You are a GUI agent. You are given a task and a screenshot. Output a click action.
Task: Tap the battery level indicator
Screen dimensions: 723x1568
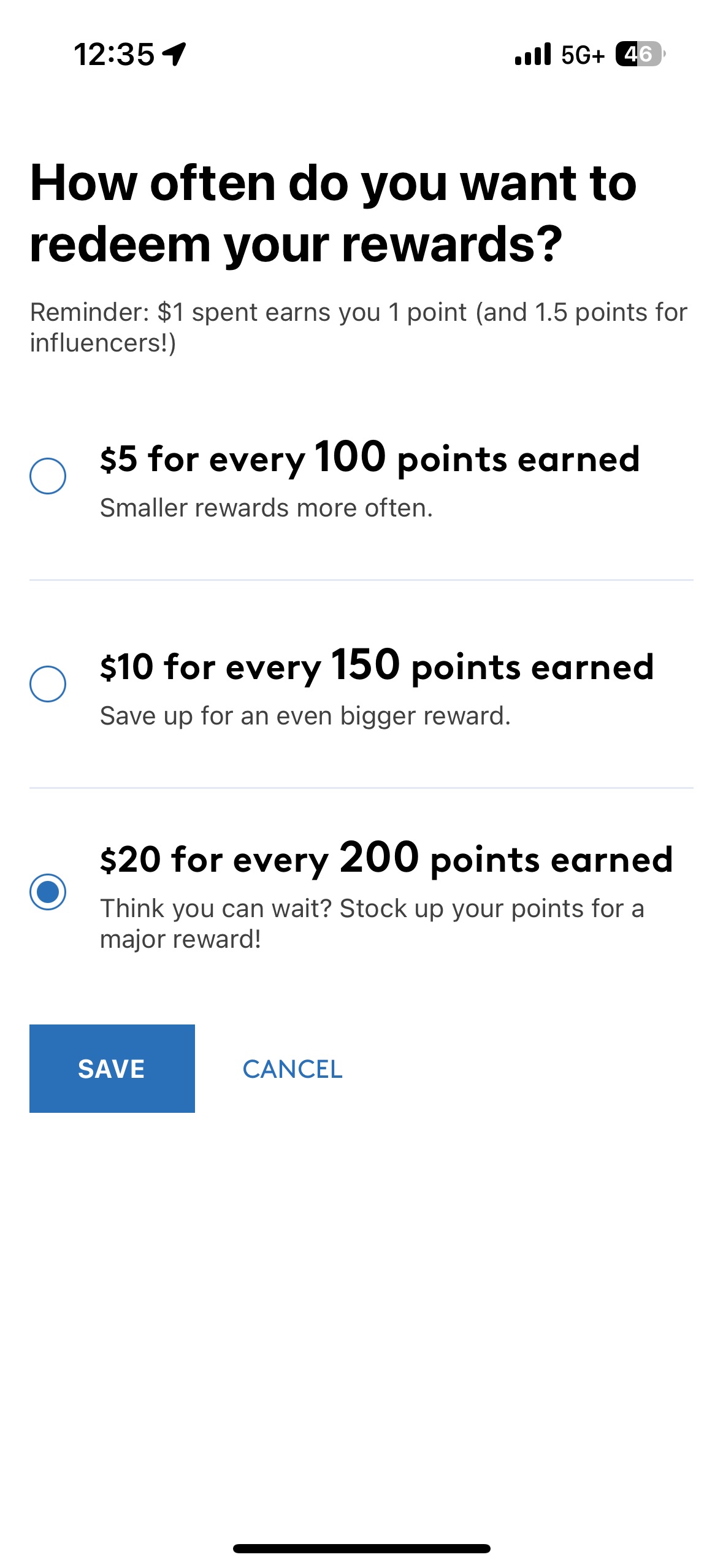[x=640, y=54]
